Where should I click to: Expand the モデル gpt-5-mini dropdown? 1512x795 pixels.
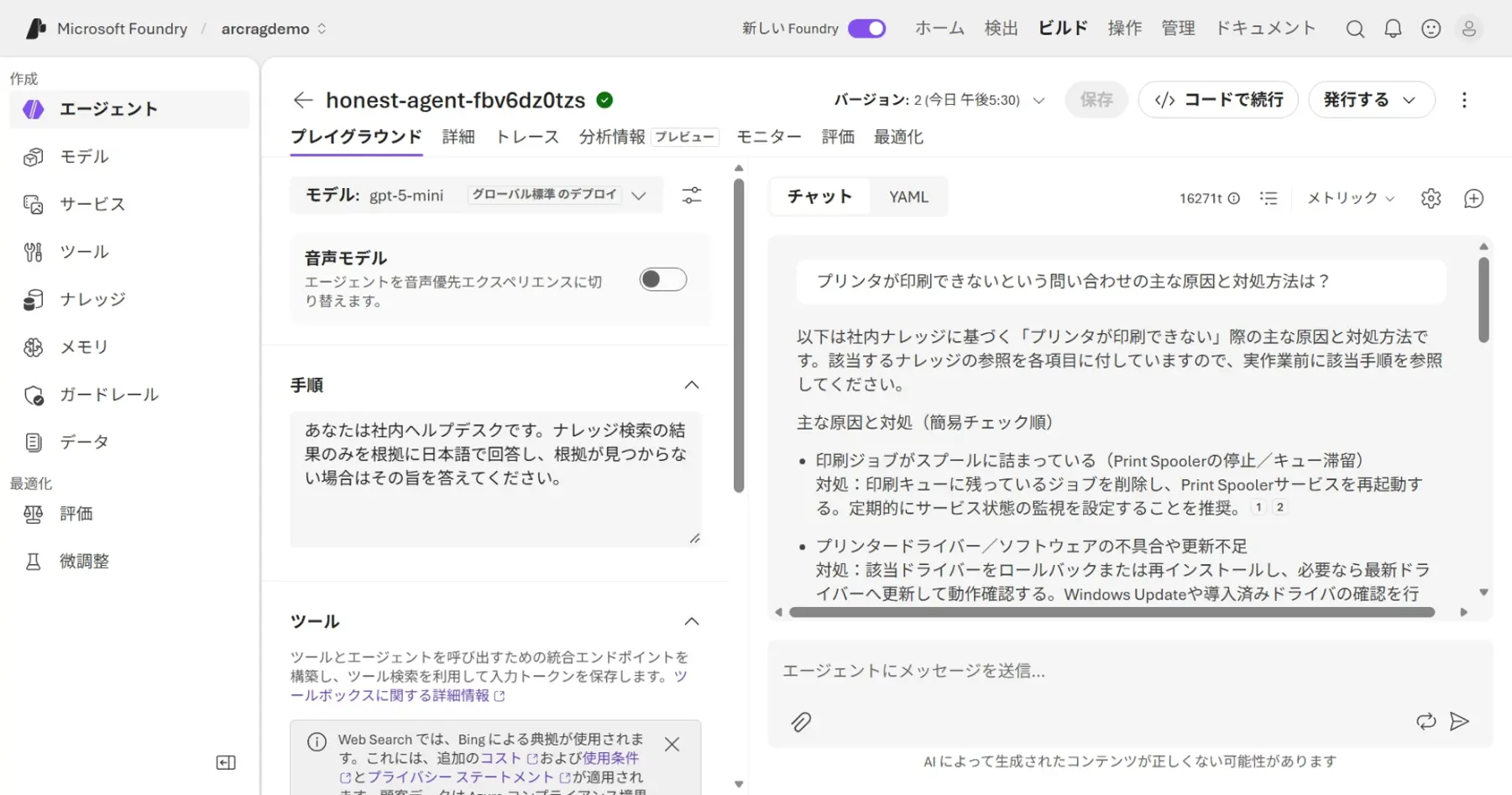click(x=476, y=196)
